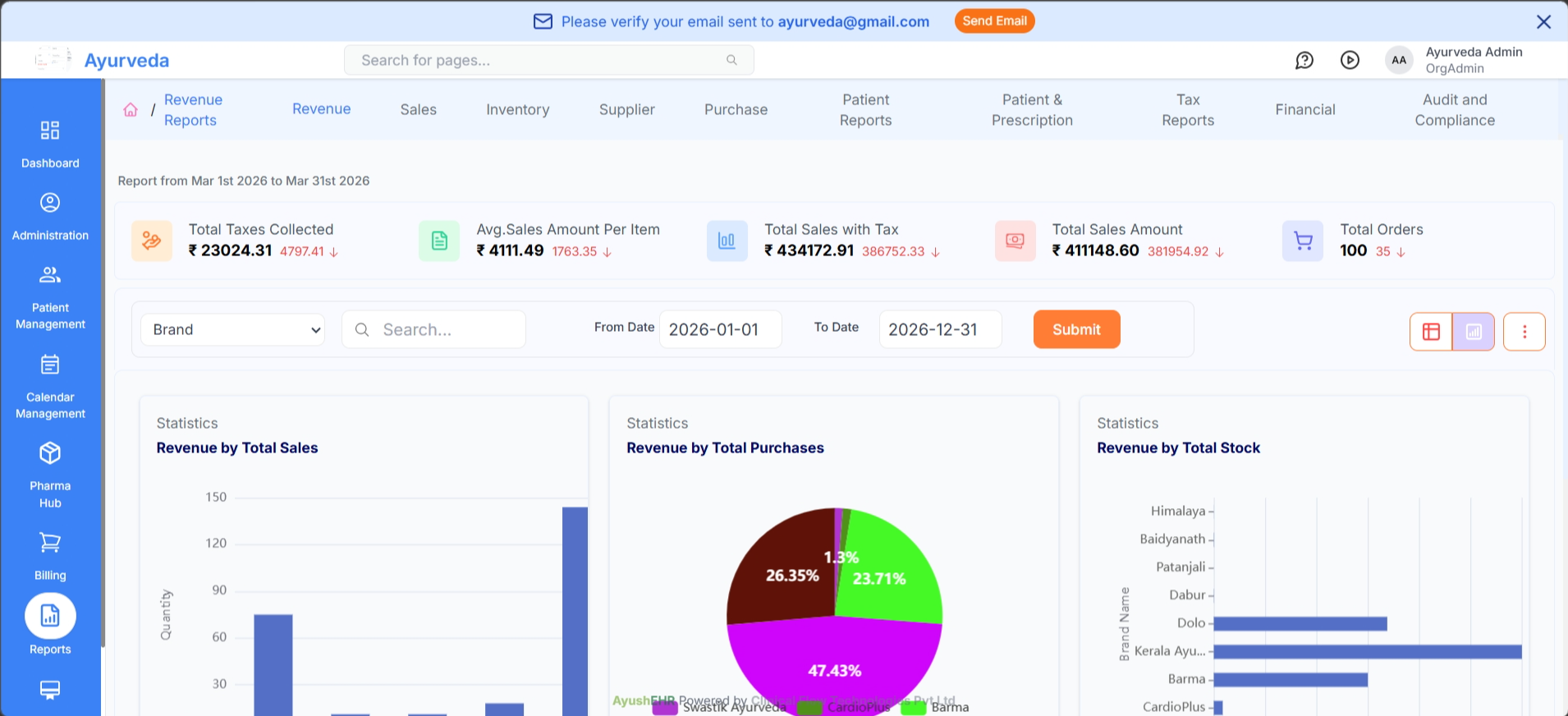
Task: Click the Send Email button
Action: point(994,21)
